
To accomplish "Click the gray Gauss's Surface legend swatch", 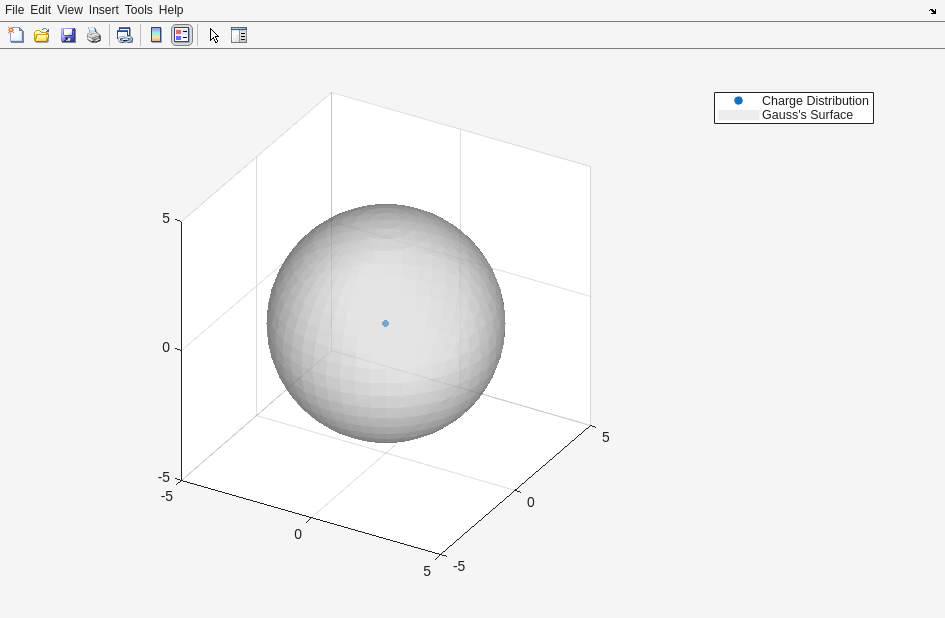I will click(738, 115).
